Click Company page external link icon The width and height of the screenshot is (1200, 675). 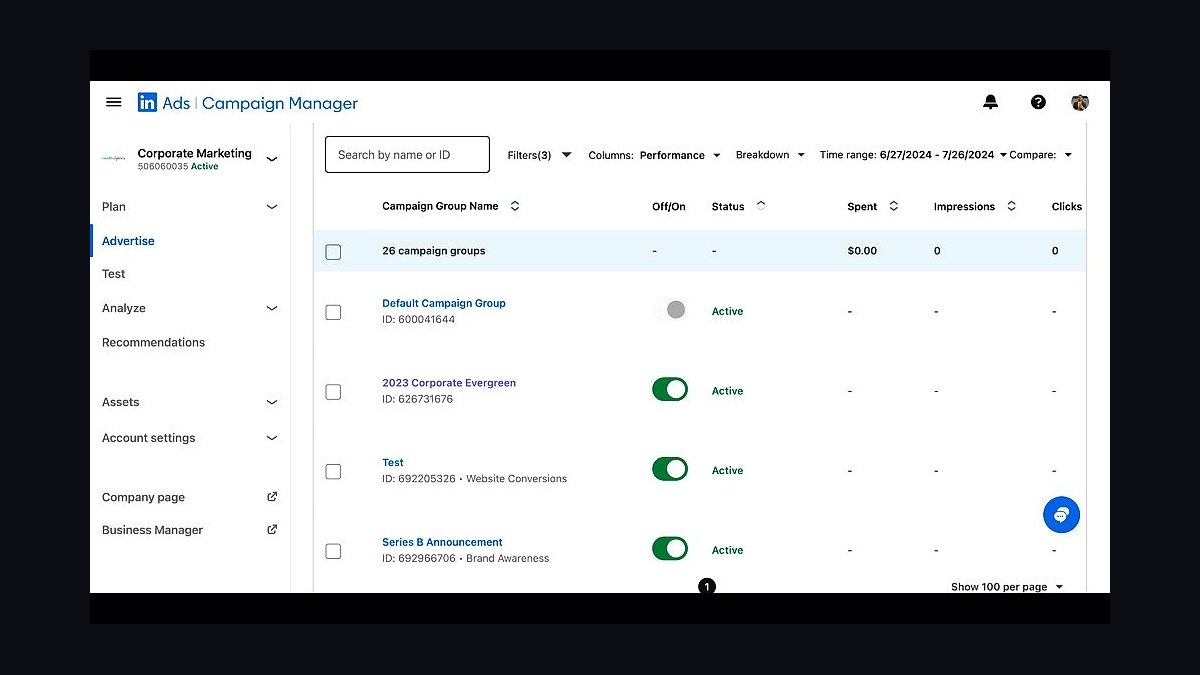tap(272, 497)
